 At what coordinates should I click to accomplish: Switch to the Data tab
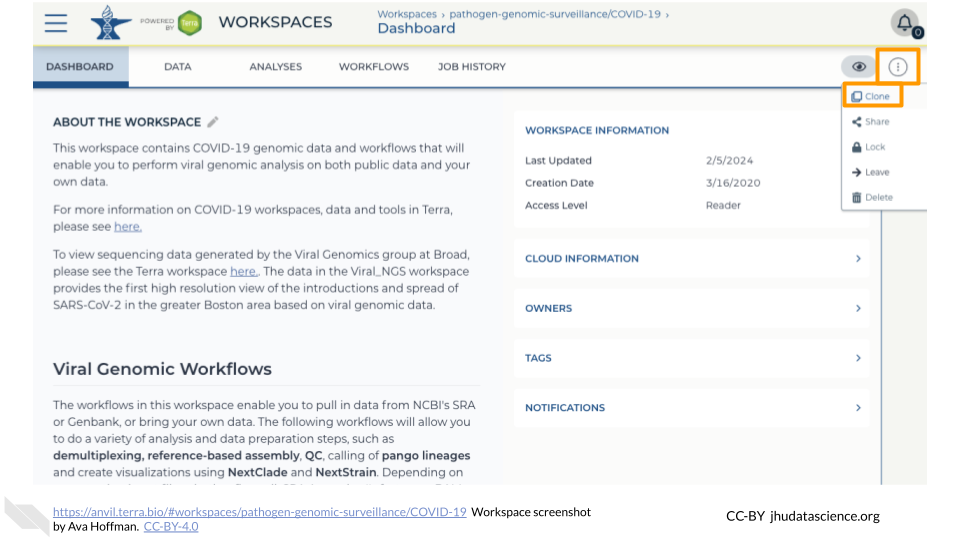(x=177, y=67)
